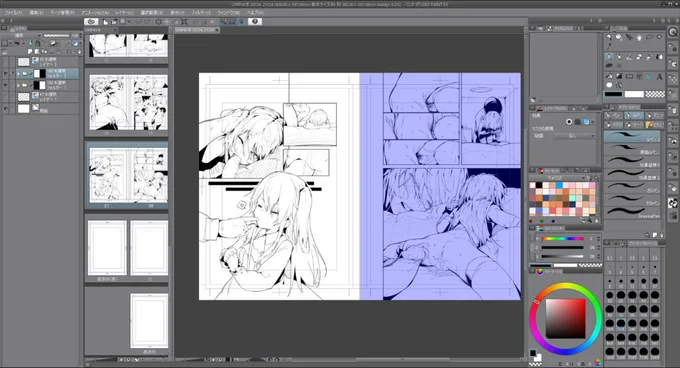The image size is (680, 368).
Task: Select the Gradient tool
Action: point(619,76)
